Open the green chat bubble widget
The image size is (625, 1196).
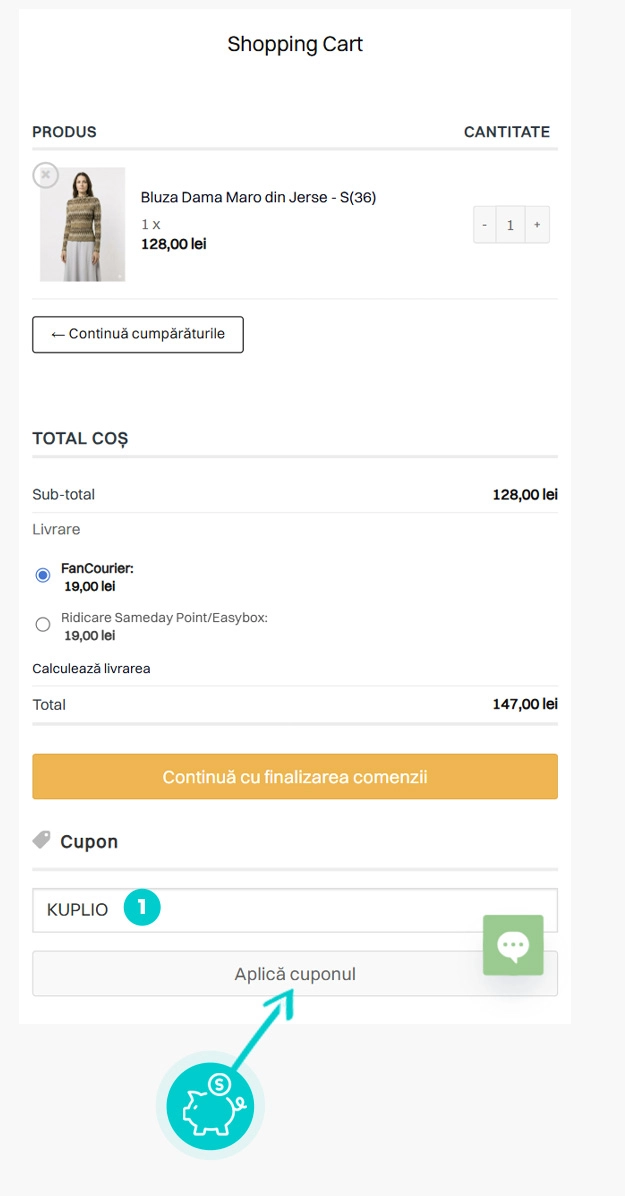(x=513, y=944)
